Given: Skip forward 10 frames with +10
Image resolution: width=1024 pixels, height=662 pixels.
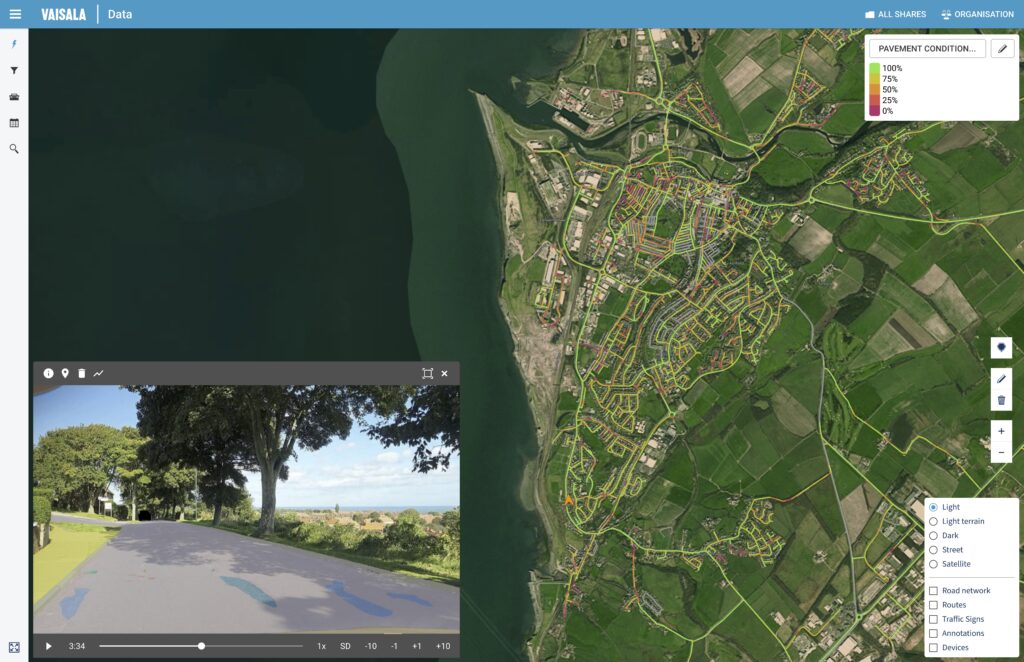Looking at the screenshot, I should coord(443,646).
